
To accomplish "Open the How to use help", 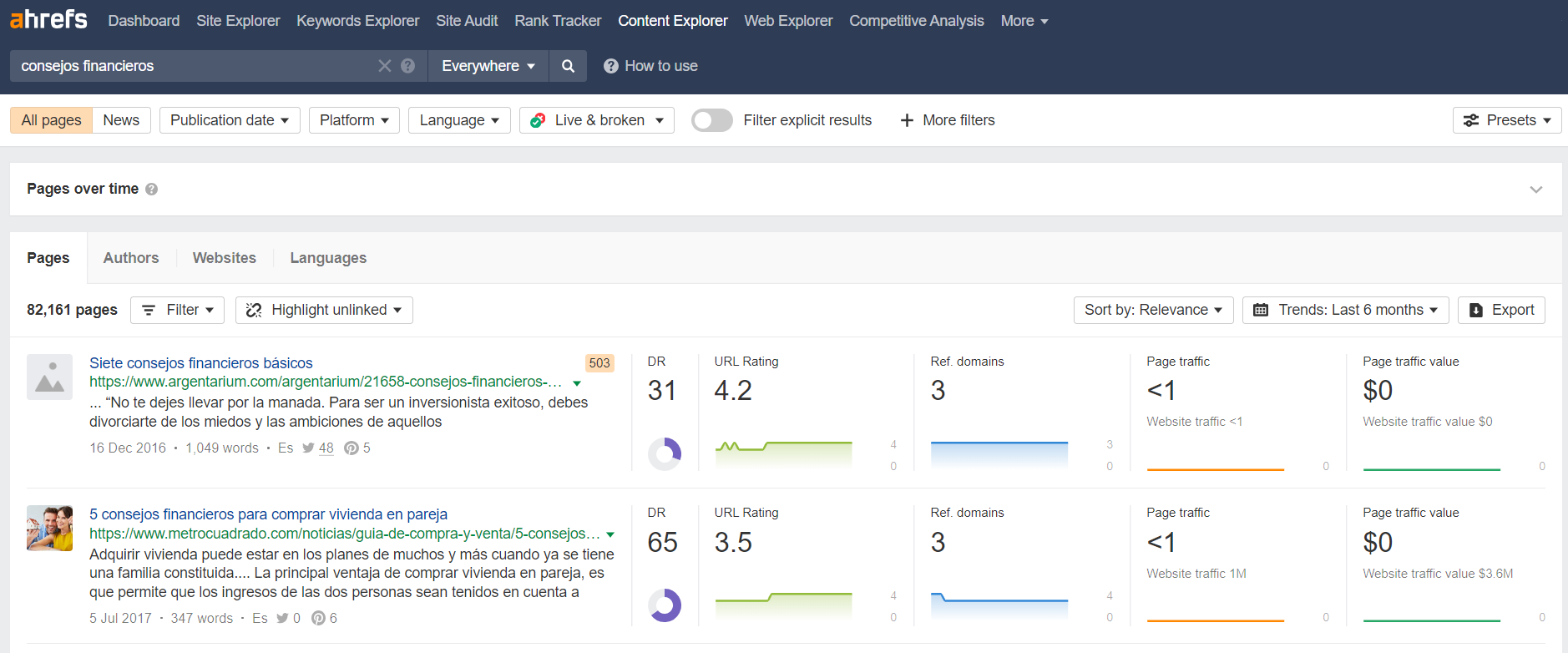I will (x=650, y=66).
